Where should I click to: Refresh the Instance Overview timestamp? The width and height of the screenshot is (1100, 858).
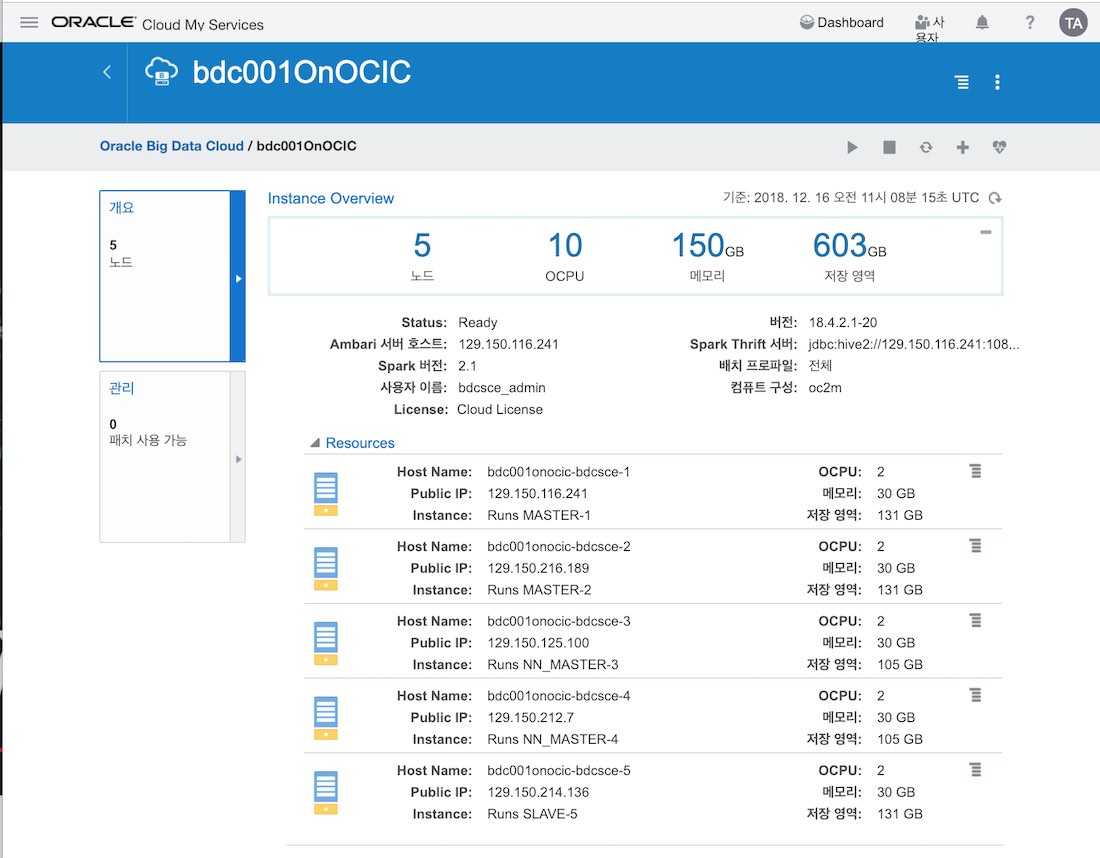click(x=995, y=199)
